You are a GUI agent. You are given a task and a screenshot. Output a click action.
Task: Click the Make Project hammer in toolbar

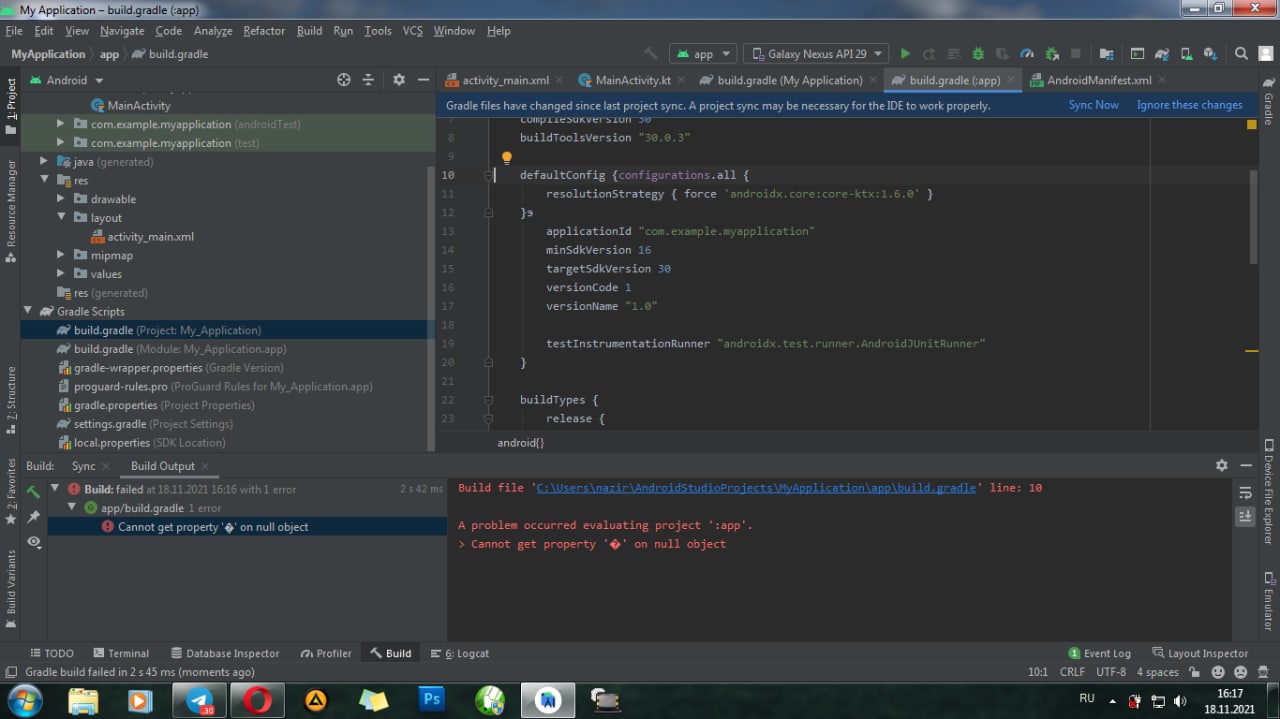651,54
